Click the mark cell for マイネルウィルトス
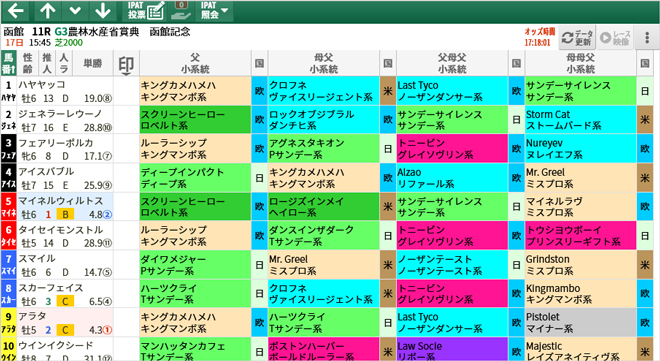Screen dimensions: 660x361 (x=126, y=207)
